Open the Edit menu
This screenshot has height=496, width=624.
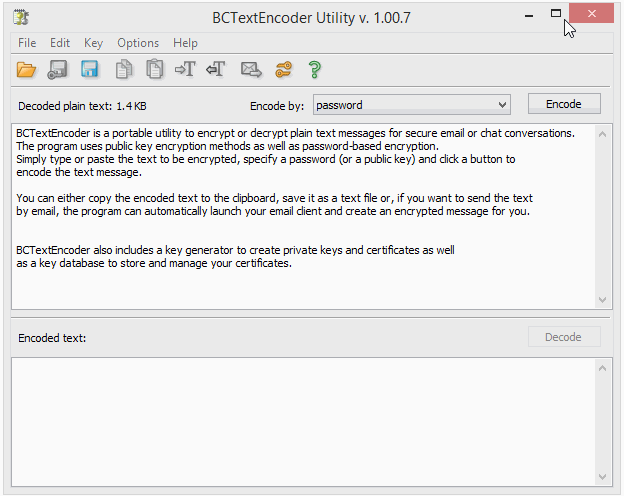[60, 43]
